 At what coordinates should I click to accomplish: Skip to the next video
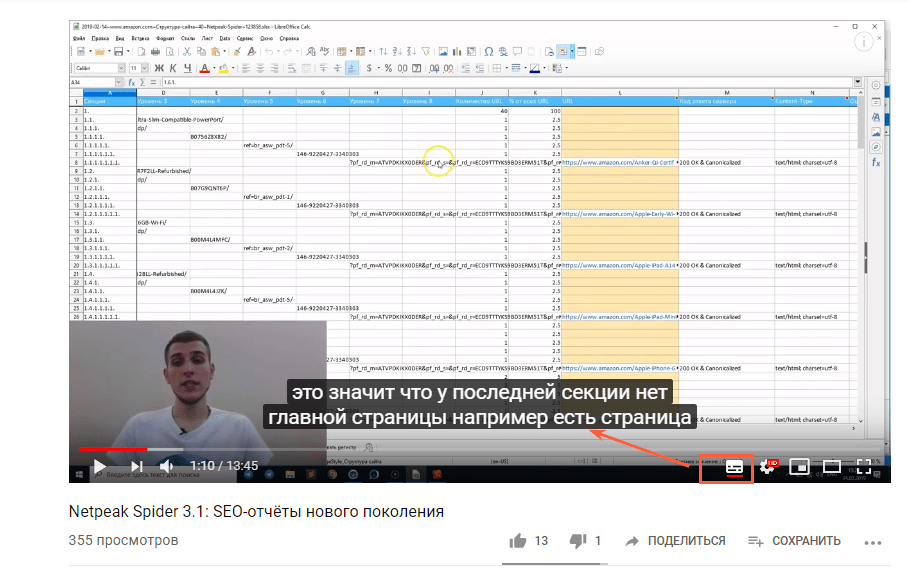[137, 466]
